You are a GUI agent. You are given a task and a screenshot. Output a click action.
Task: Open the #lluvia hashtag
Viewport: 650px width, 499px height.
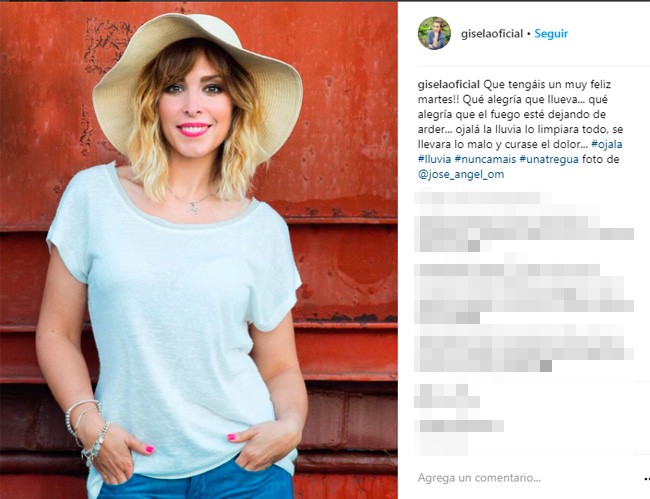point(434,159)
